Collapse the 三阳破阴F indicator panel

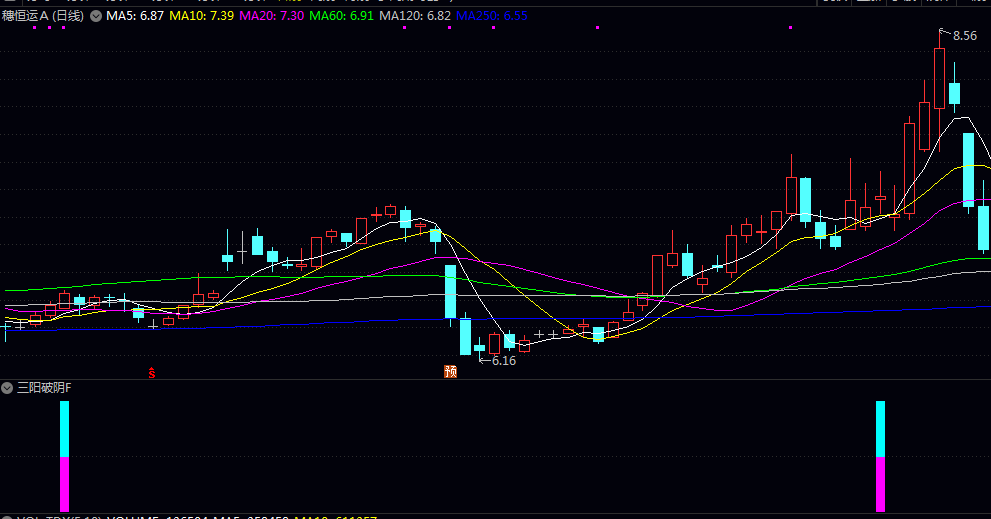point(7,388)
